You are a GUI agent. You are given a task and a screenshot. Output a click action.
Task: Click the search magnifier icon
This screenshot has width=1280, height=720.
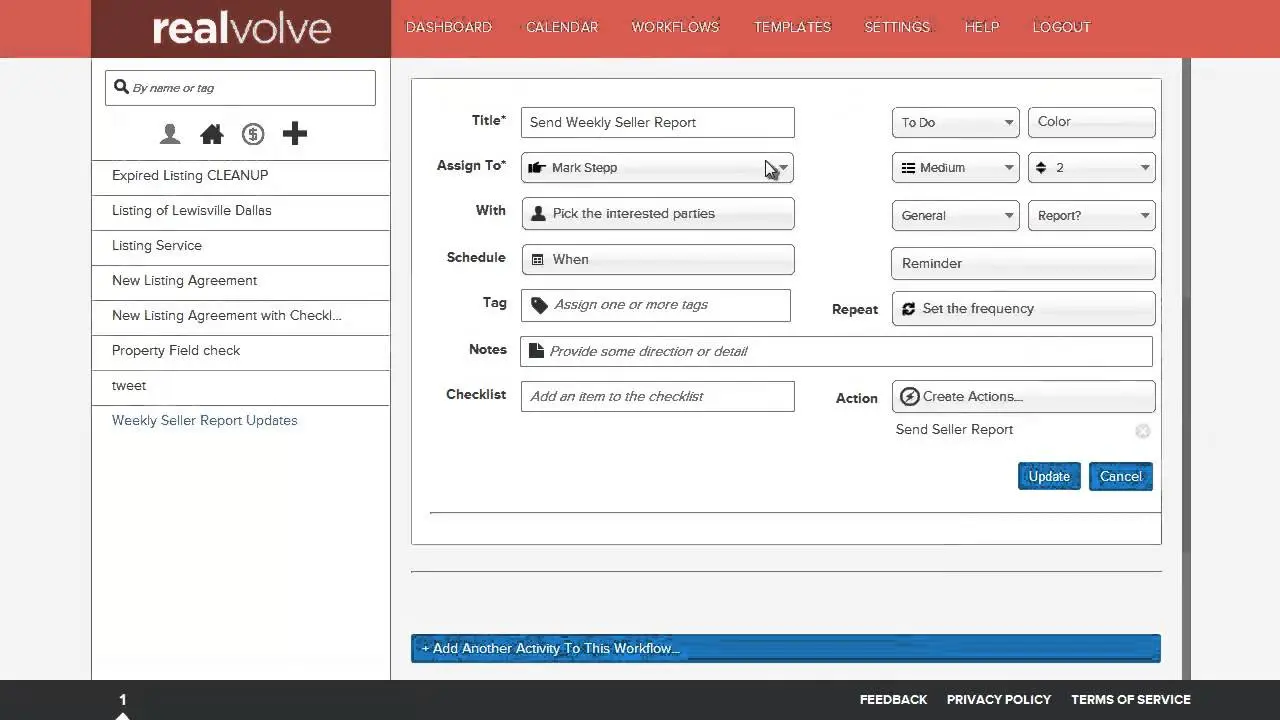(x=121, y=87)
